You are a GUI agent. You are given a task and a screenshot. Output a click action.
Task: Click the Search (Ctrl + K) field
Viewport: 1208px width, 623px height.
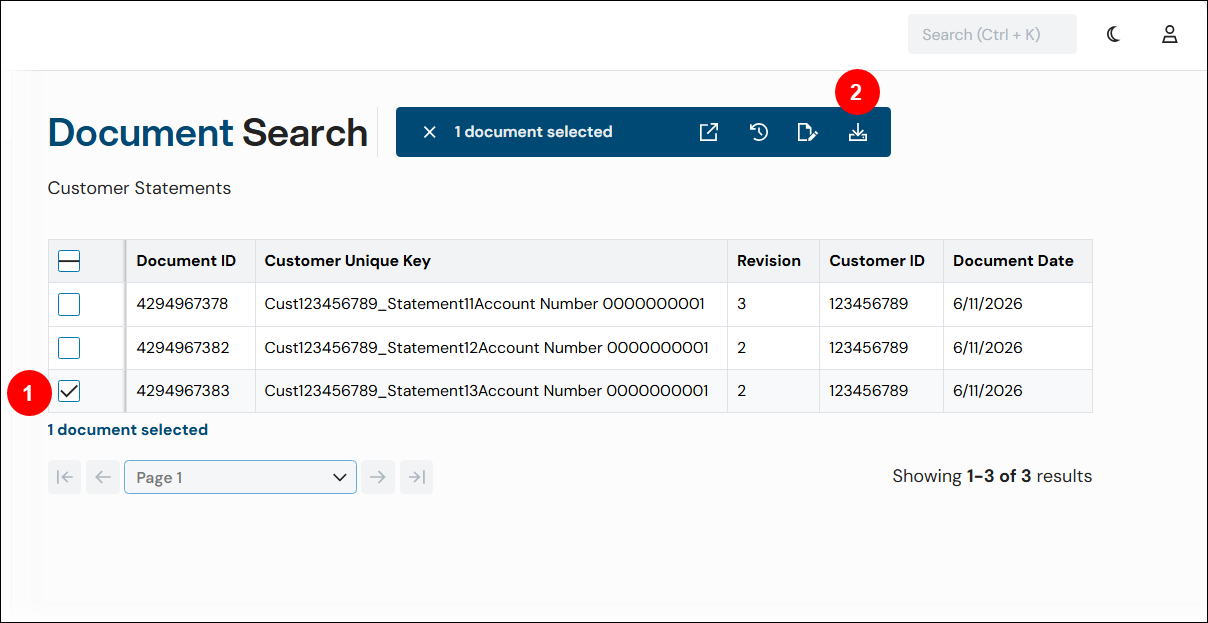(x=992, y=34)
